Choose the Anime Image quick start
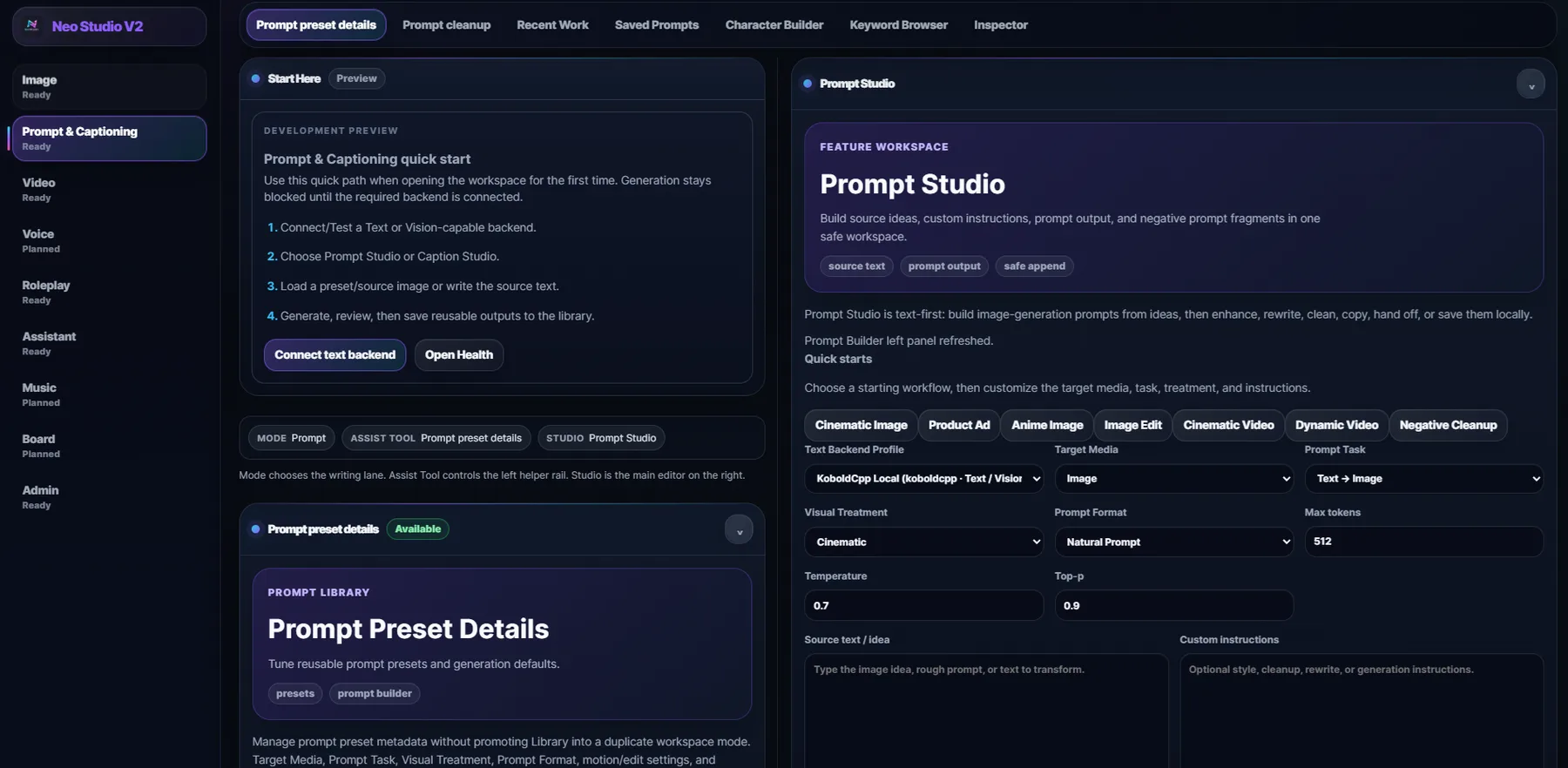This screenshot has height=768, width=1568. [x=1047, y=425]
